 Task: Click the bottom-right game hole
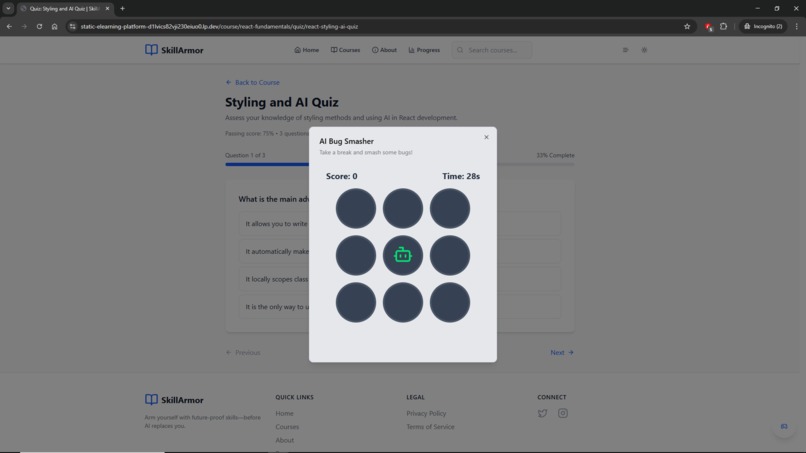point(450,302)
